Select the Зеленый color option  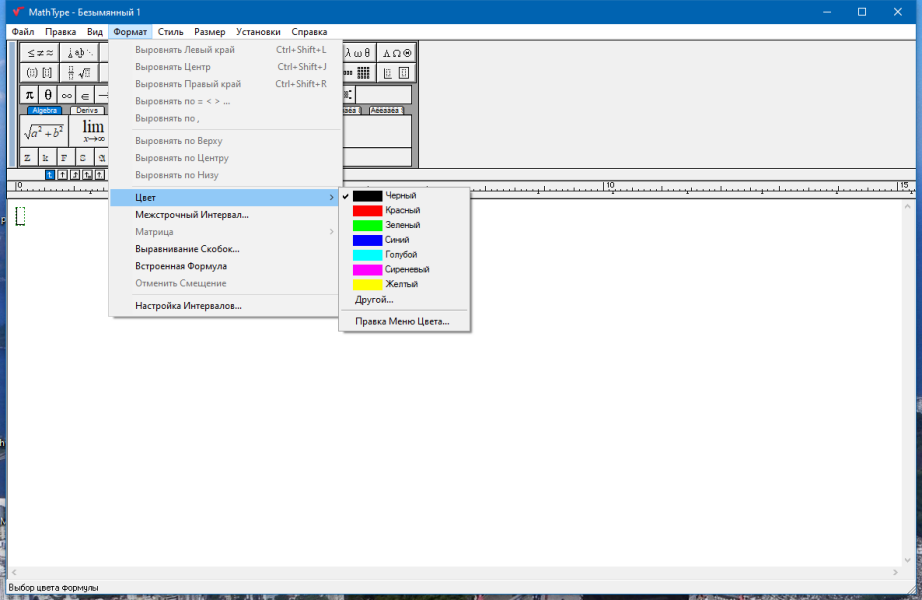405,225
